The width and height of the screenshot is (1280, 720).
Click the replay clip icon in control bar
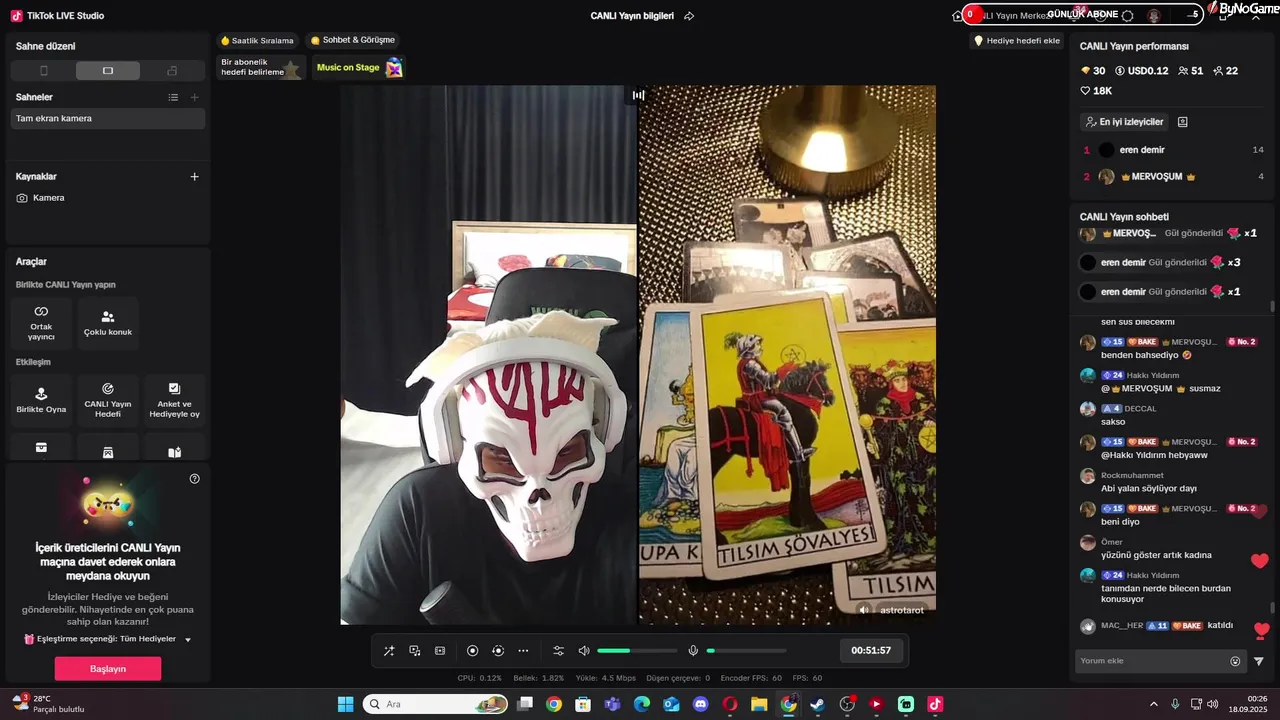tap(498, 651)
